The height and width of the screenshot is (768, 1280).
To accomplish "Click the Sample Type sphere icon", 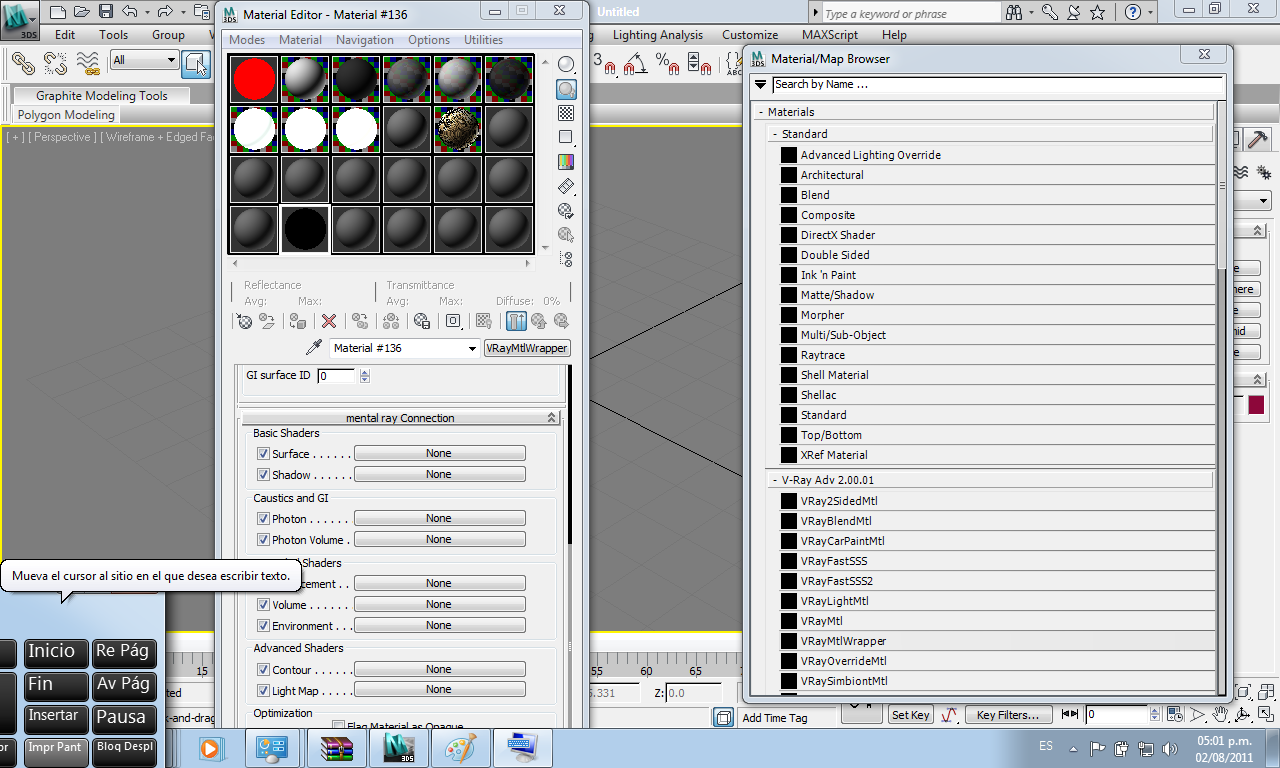I will point(566,65).
